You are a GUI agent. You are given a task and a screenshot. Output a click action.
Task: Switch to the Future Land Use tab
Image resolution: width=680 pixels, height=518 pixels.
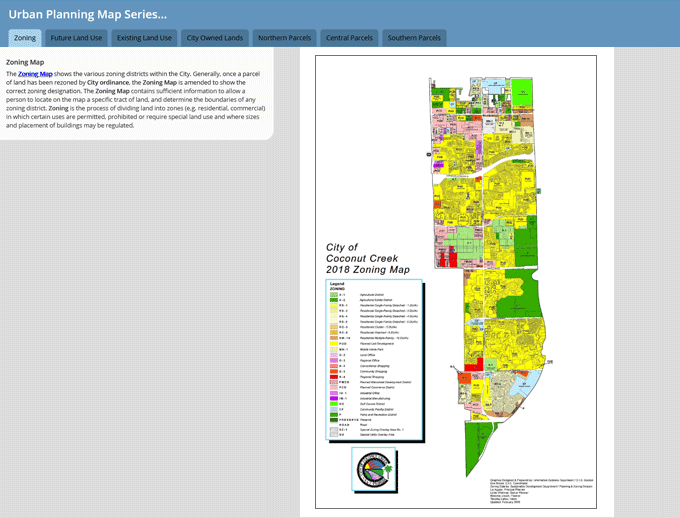[76, 38]
